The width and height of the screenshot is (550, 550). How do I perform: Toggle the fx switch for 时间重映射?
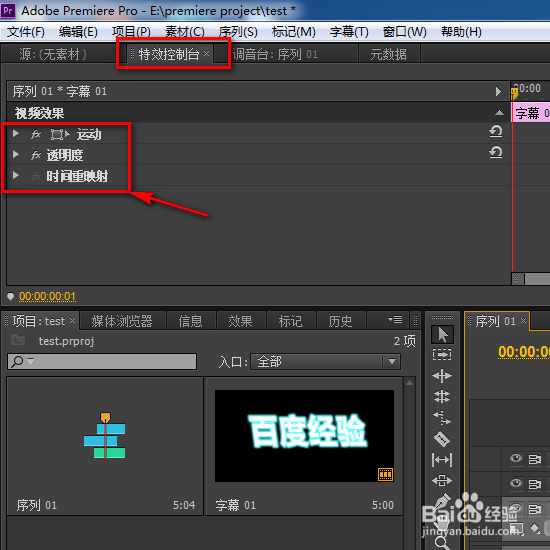[x=36, y=176]
